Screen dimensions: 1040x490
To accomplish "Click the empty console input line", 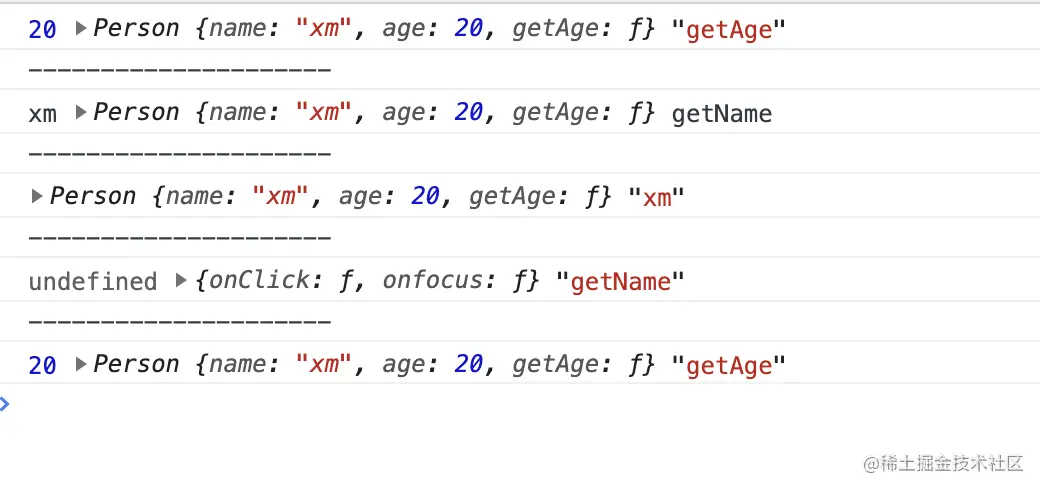I will 500,405.
